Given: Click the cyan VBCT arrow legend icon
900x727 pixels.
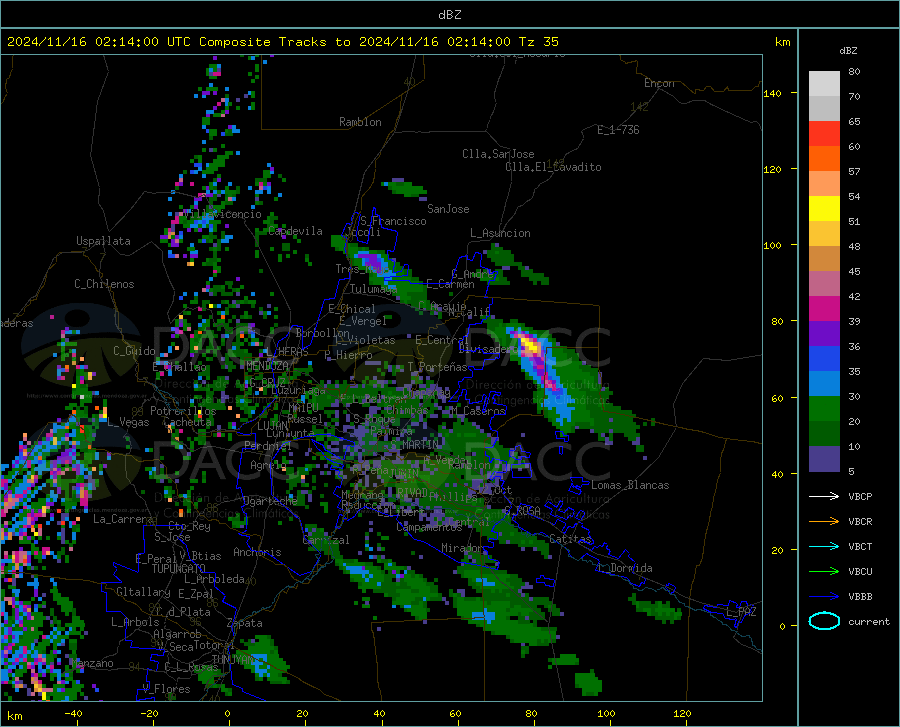Looking at the screenshot, I should (x=824, y=546).
